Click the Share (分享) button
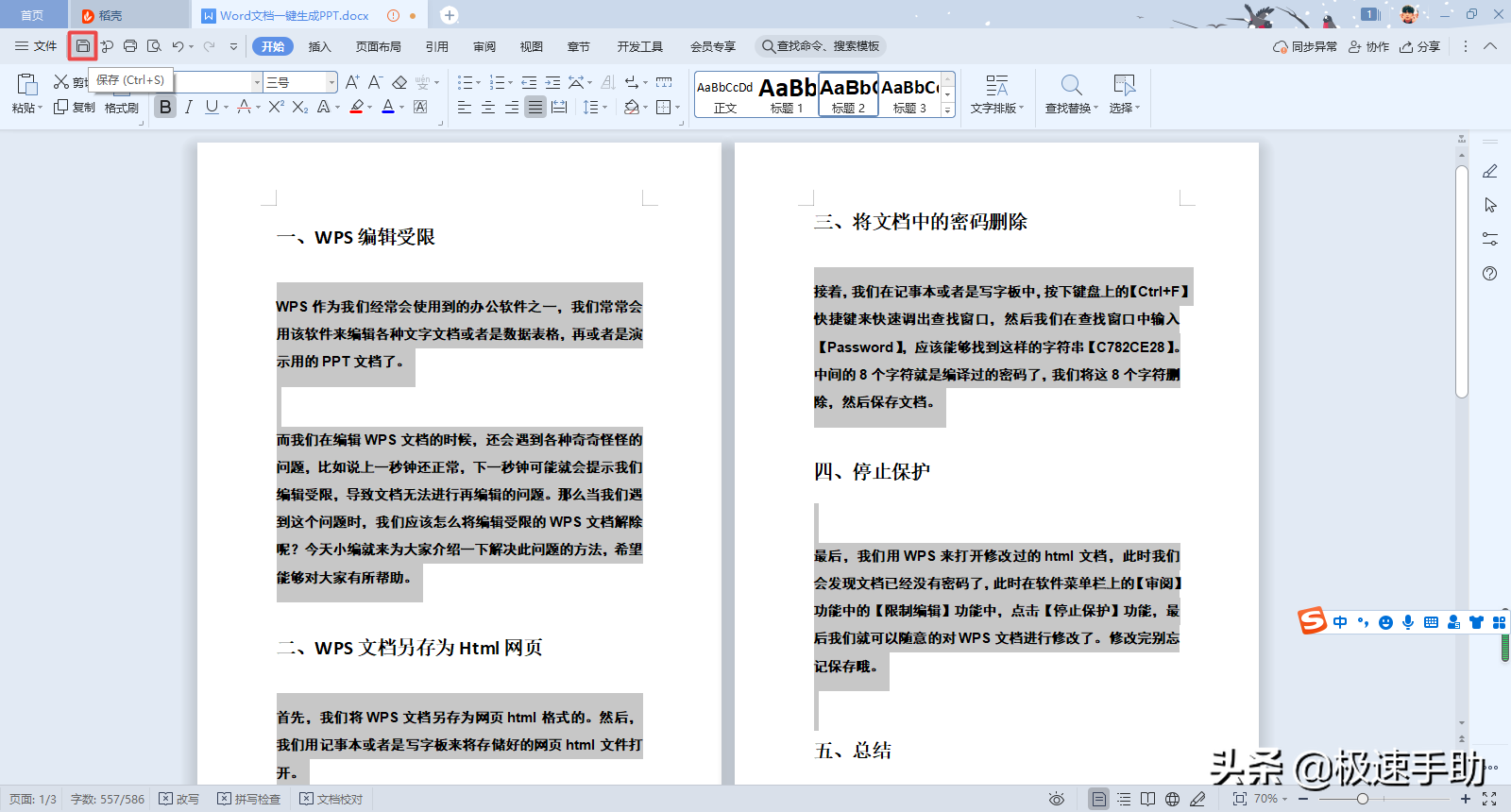The width and height of the screenshot is (1511, 812). click(1420, 46)
